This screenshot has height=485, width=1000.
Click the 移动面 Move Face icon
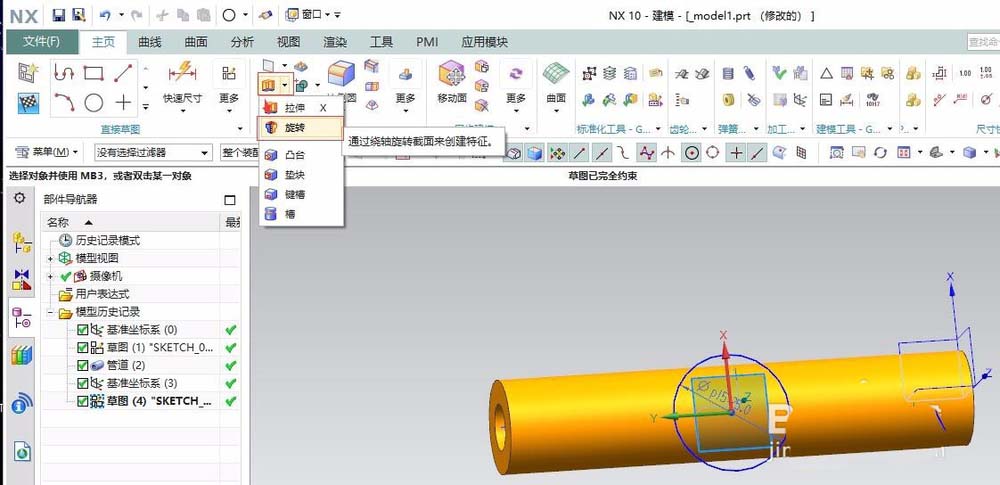tap(452, 74)
